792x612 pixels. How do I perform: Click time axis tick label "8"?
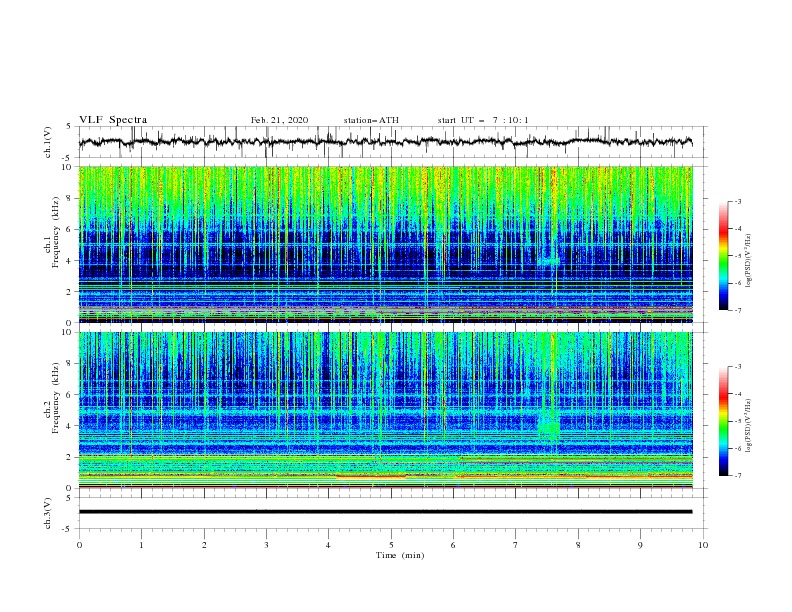tap(578, 545)
